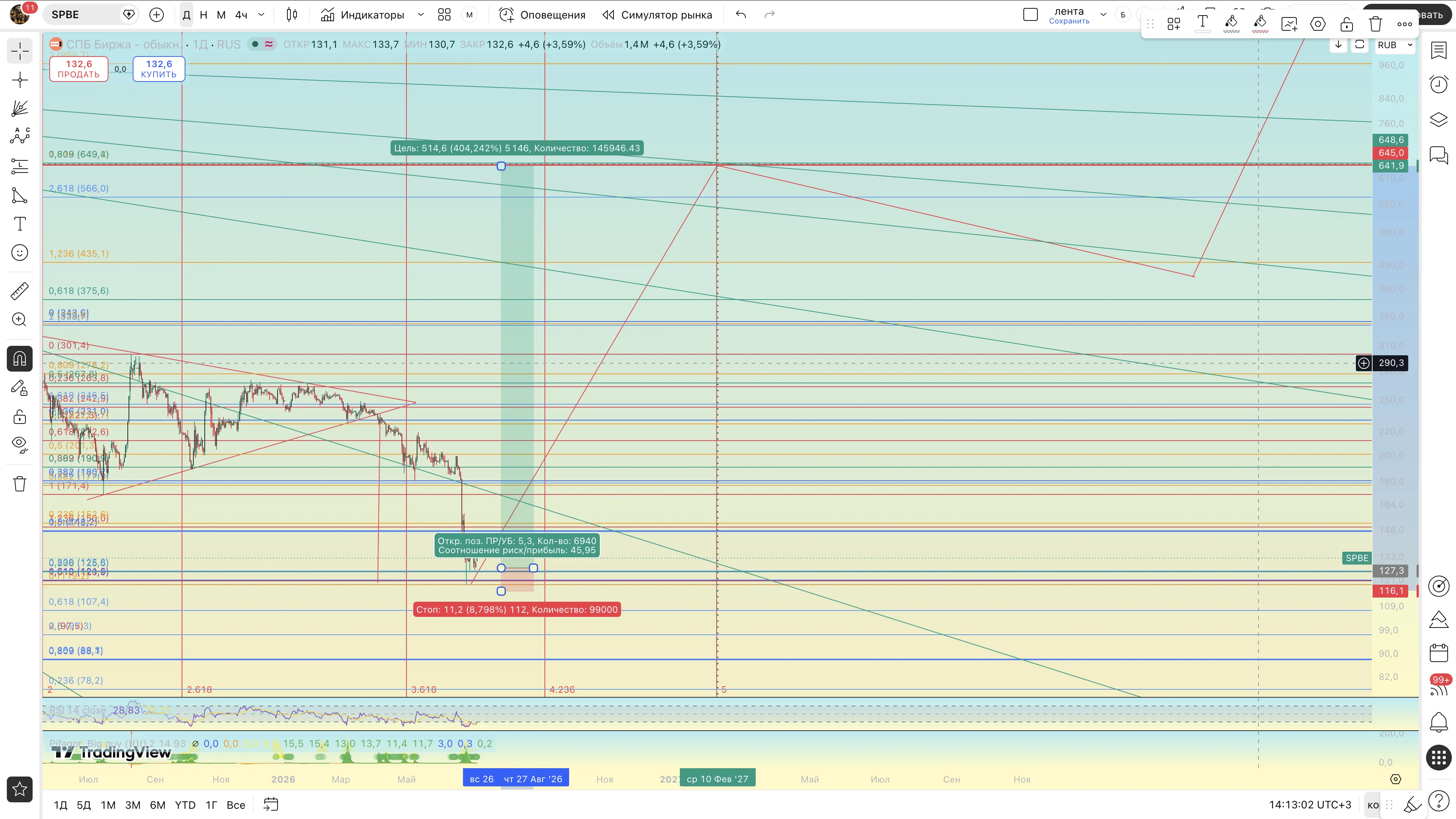Open geometric shapes drawing tools
Screen dimensions: 1456x819
[x=20, y=196]
